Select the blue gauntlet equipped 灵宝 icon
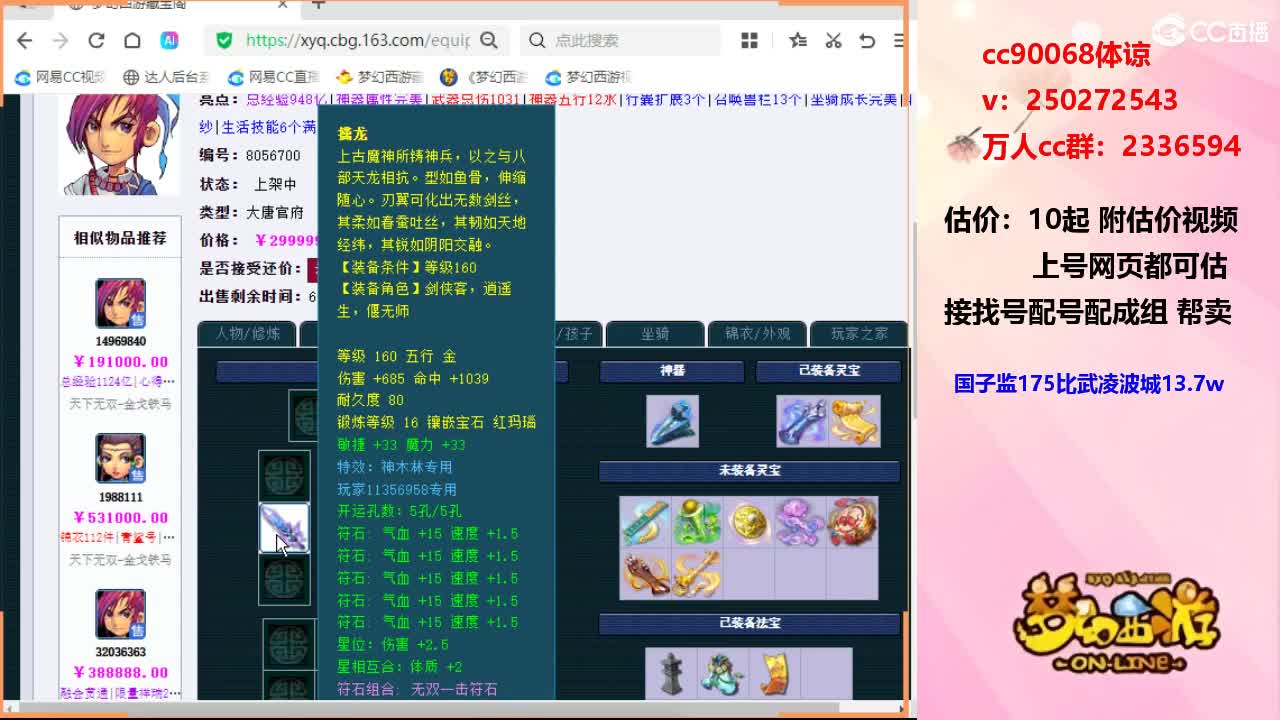 [x=802, y=420]
